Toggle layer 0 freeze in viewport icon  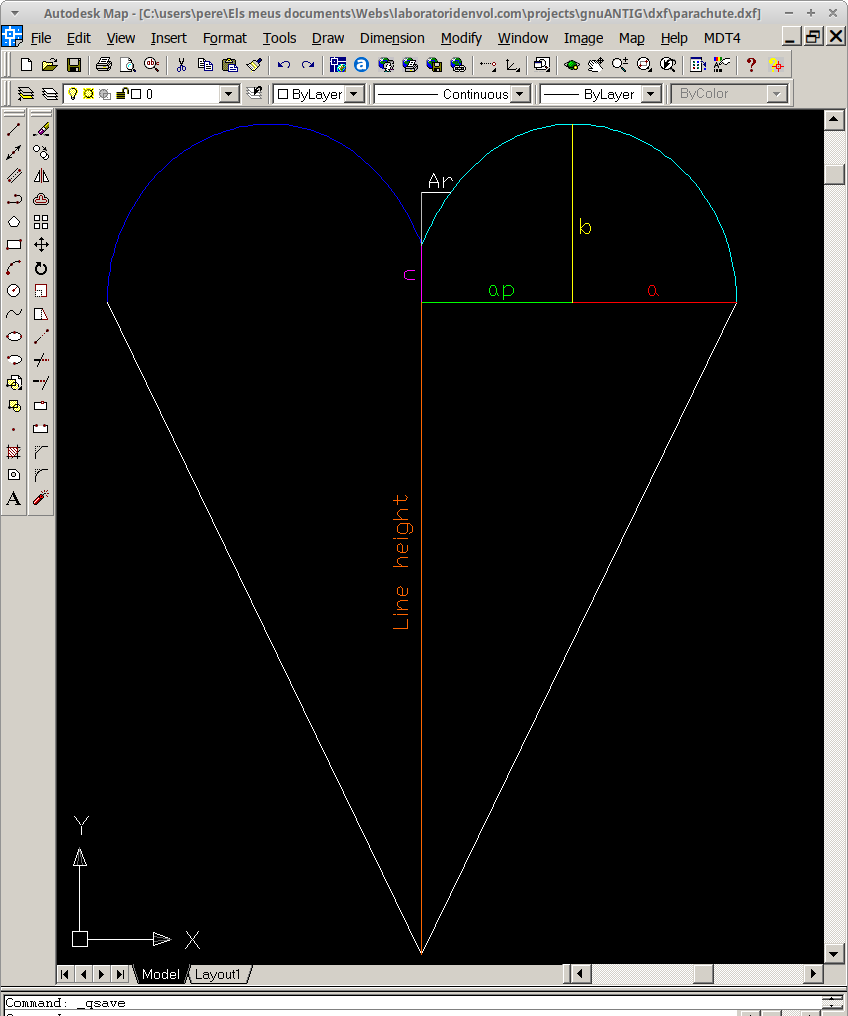[104, 94]
